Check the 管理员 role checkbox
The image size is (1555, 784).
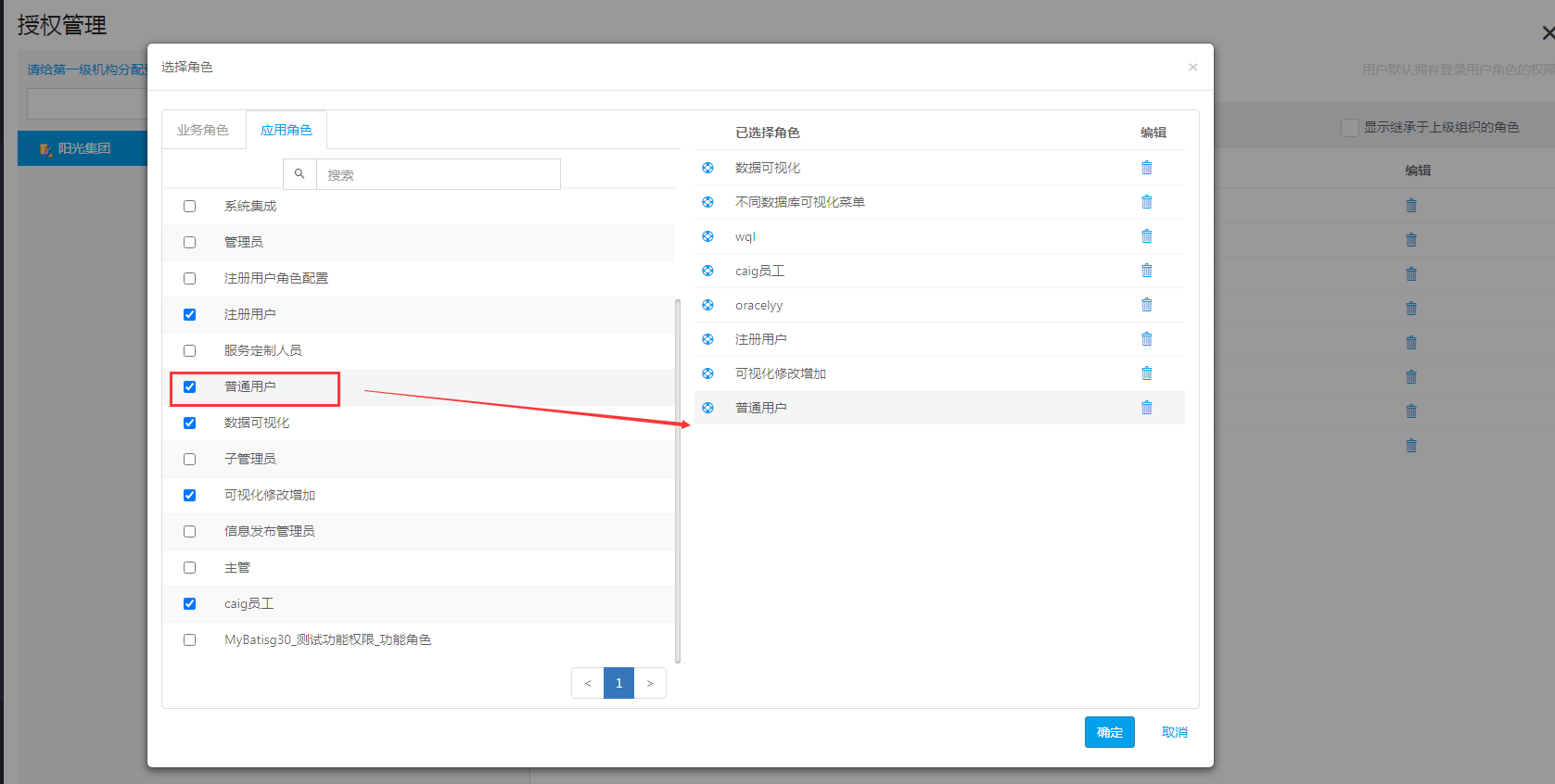189,242
